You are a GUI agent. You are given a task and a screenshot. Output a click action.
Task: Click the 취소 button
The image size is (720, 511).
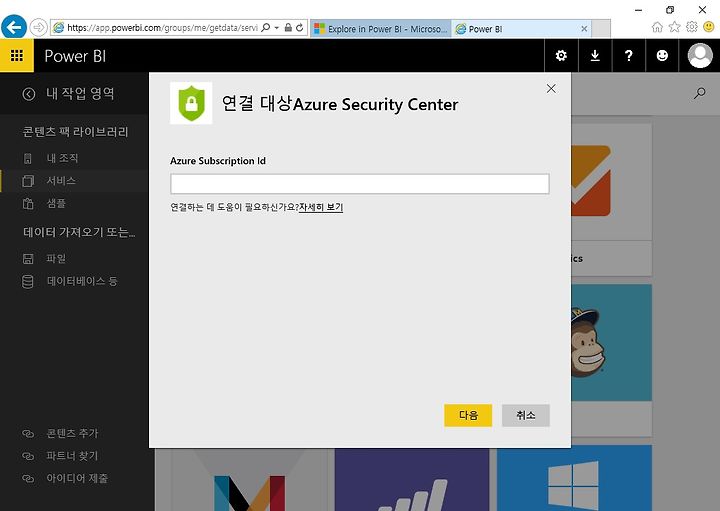tap(525, 415)
